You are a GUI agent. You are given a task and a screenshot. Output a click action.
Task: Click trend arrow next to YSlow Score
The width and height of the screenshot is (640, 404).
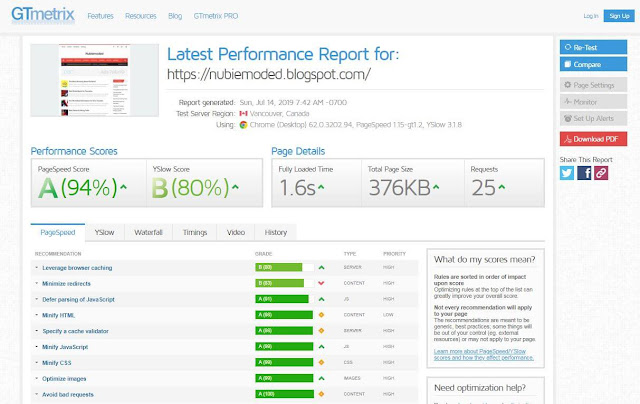pyautogui.click(x=235, y=187)
